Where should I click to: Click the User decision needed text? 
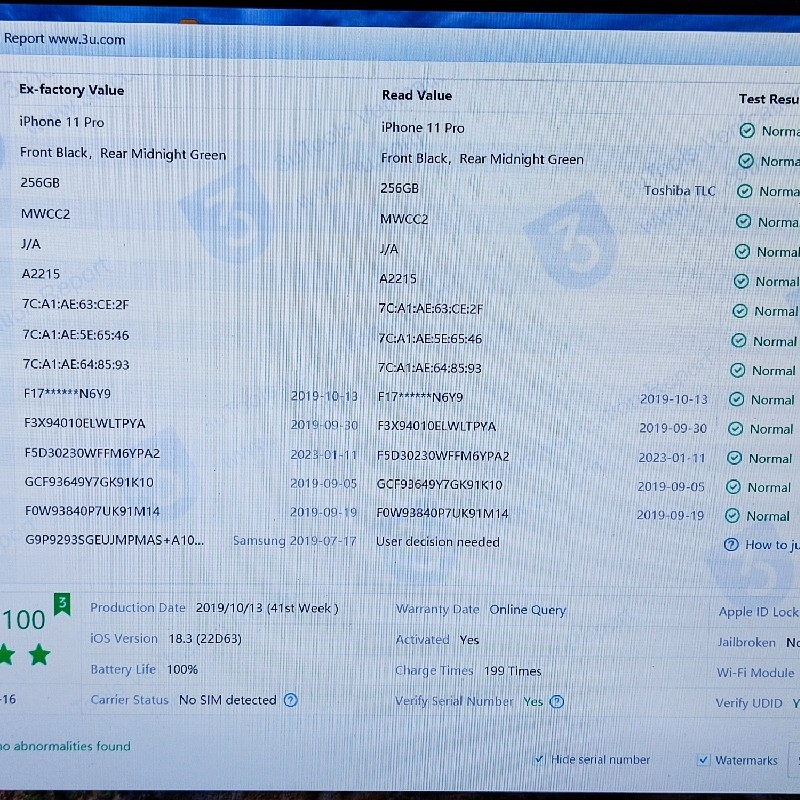click(x=438, y=542)
